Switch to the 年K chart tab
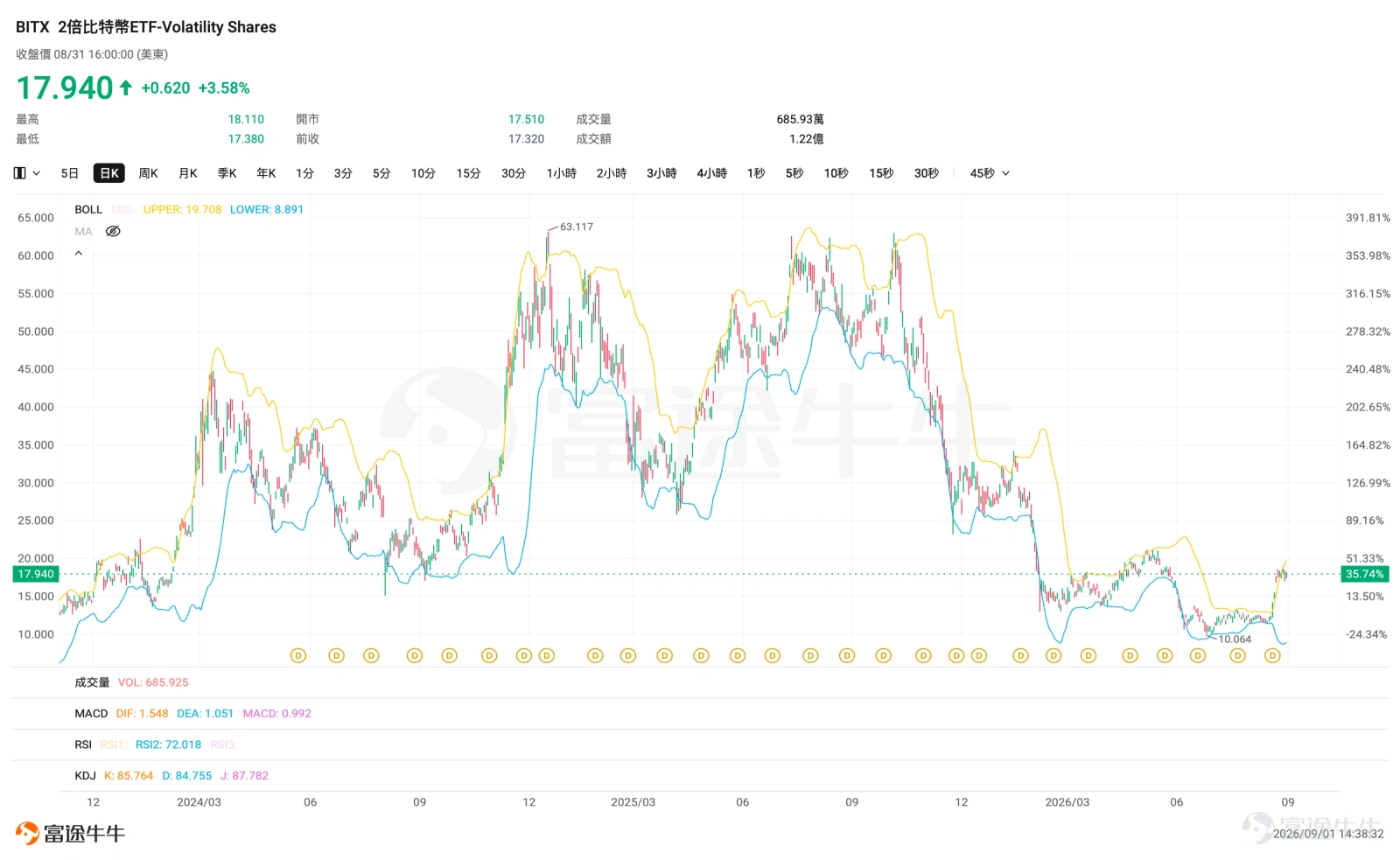The image size is (1400, 860). [266, 173]
